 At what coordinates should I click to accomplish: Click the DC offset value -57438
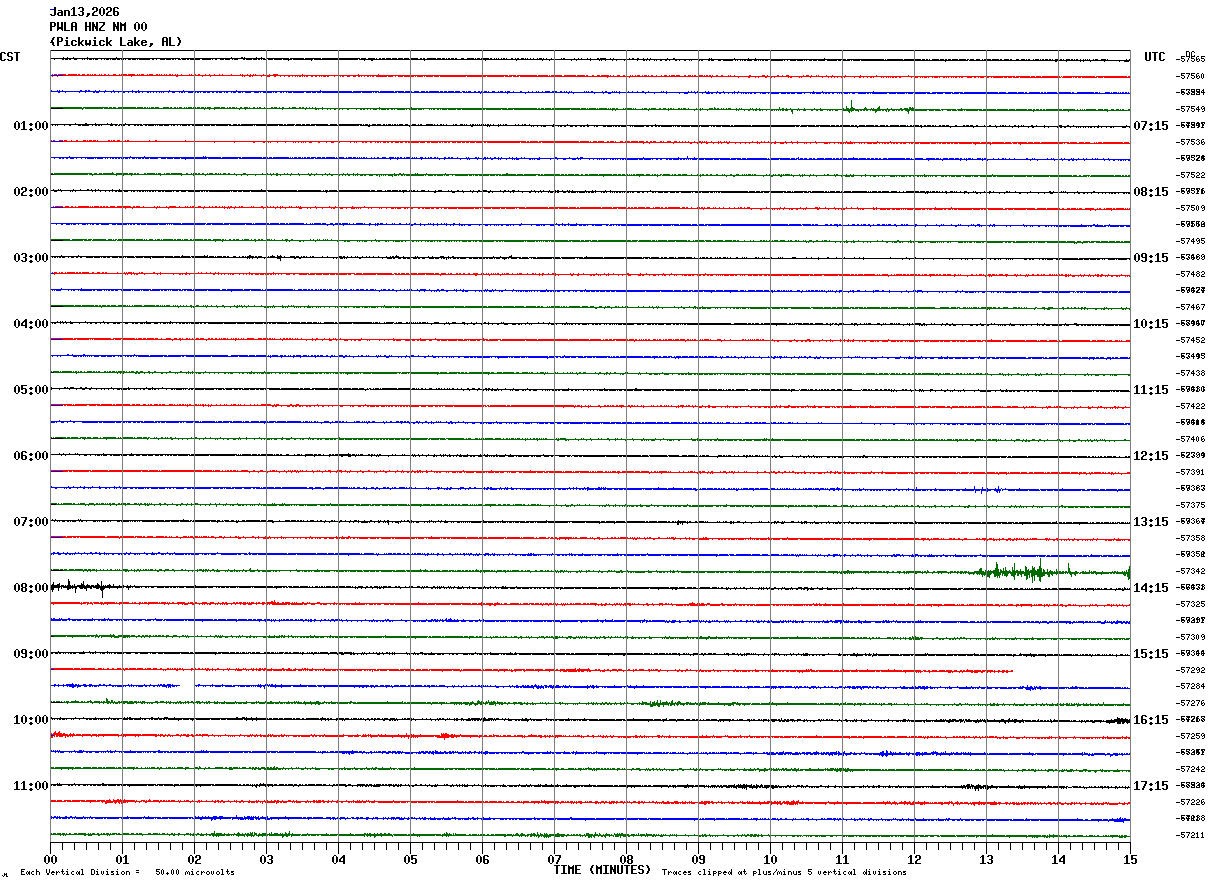tap(1191, 373)
